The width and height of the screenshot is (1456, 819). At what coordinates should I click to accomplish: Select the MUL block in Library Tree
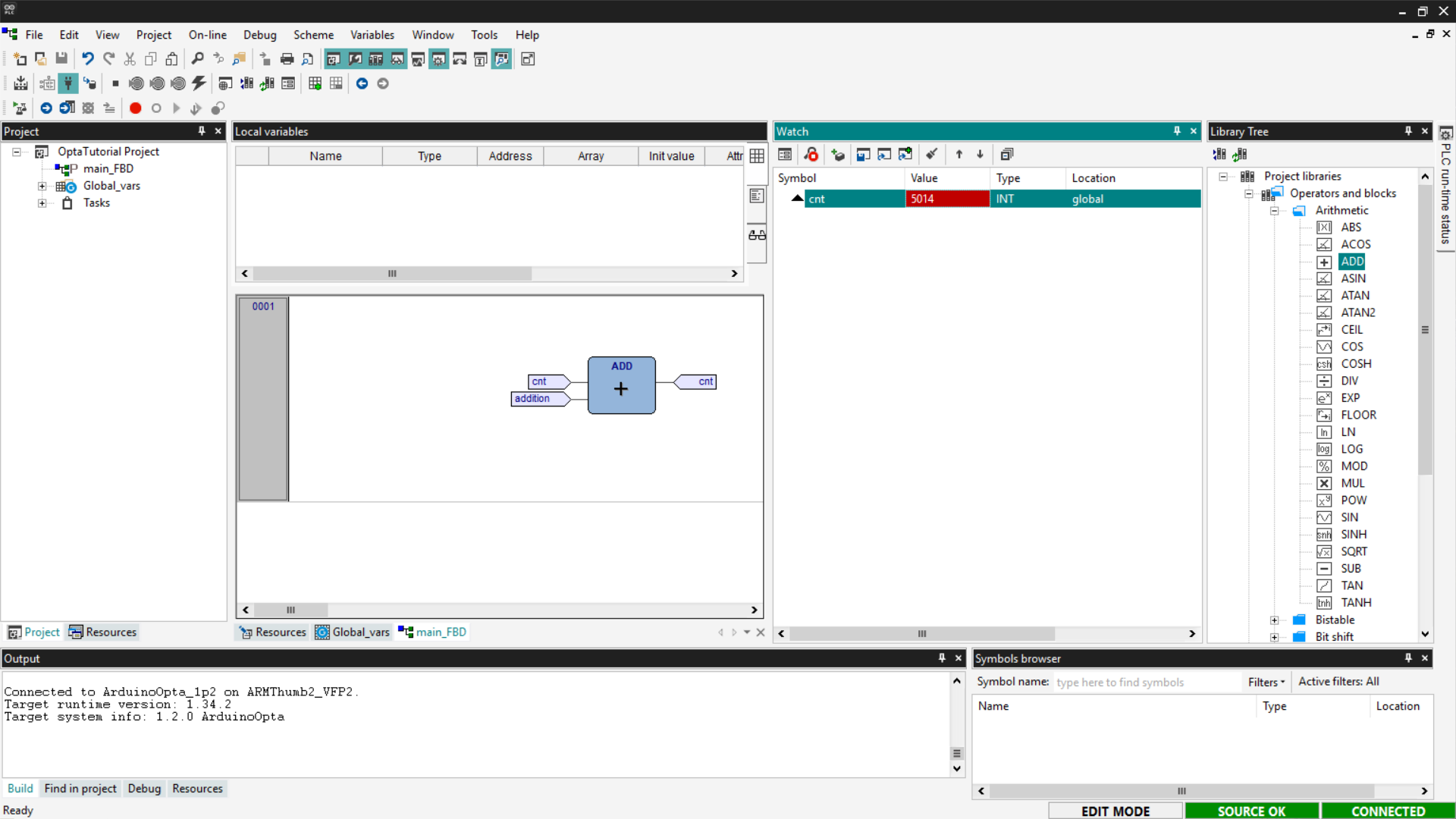coord(1352,484)
